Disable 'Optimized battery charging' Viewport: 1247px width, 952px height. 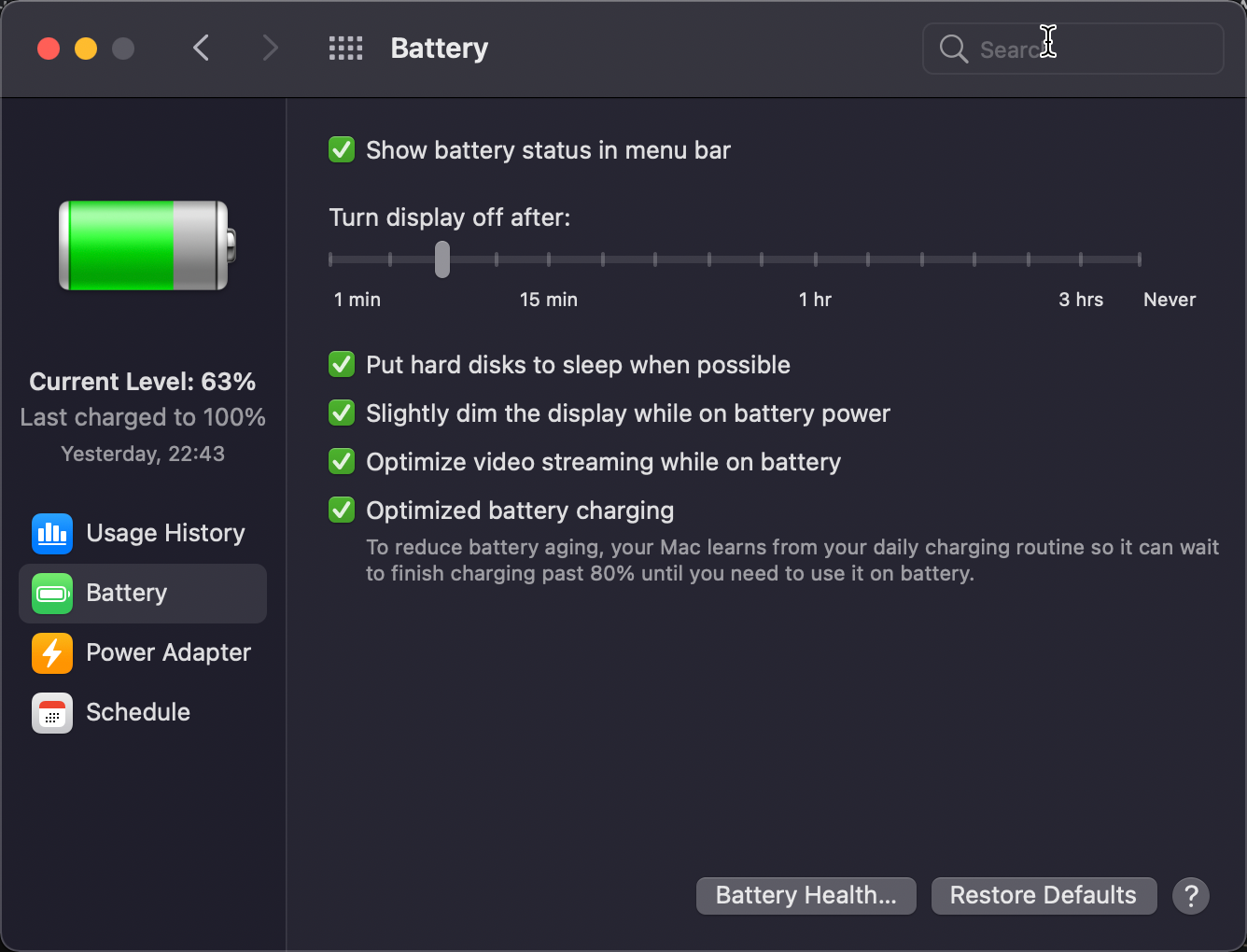[x=342, y=510]
